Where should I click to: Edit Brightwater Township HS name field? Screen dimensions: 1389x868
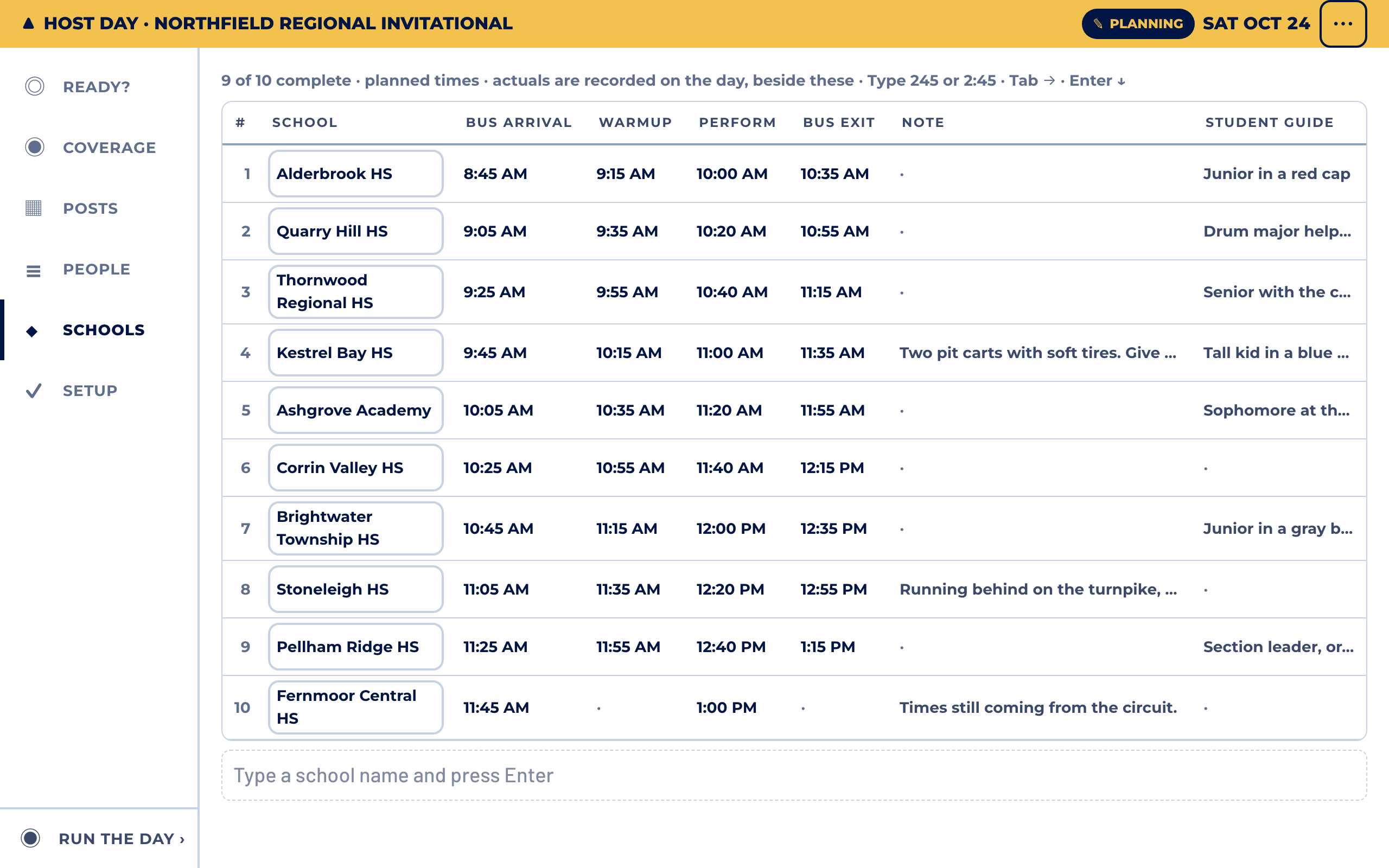tap(356, 529)
